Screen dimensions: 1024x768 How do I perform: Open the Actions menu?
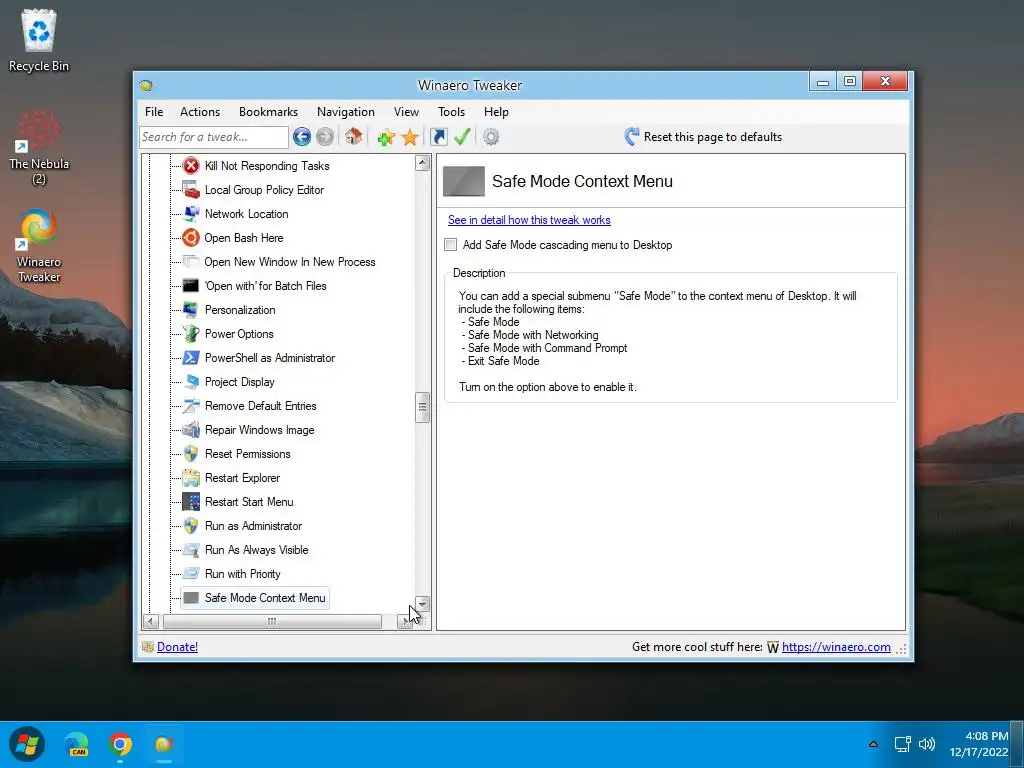(200, 112)
